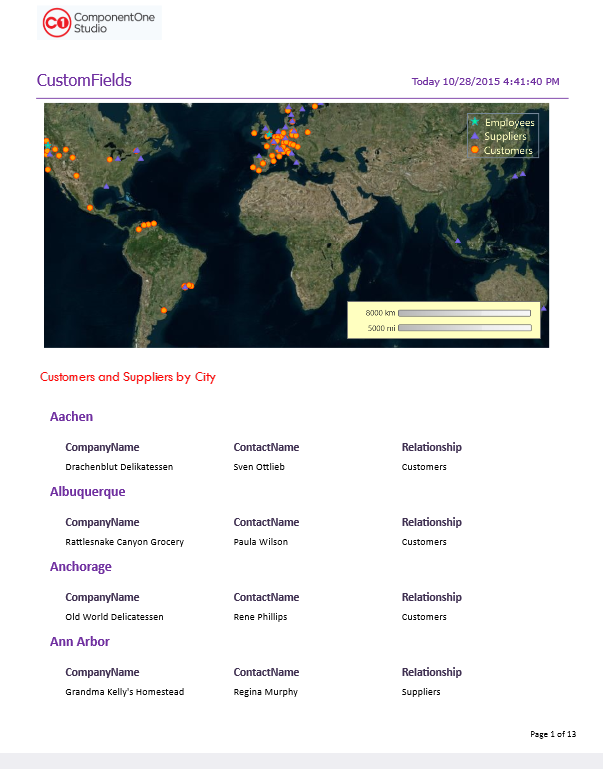Click the 8000 km scale bar

pos(463,313)
